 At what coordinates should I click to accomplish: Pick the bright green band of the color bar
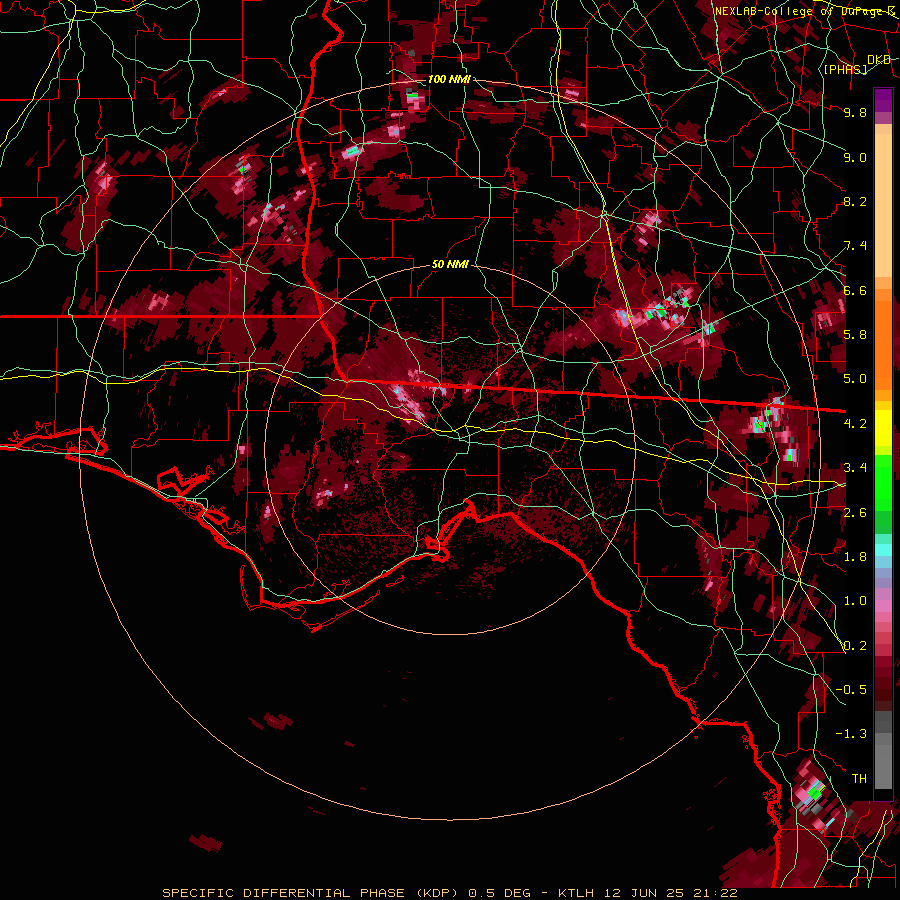point(883,482)
